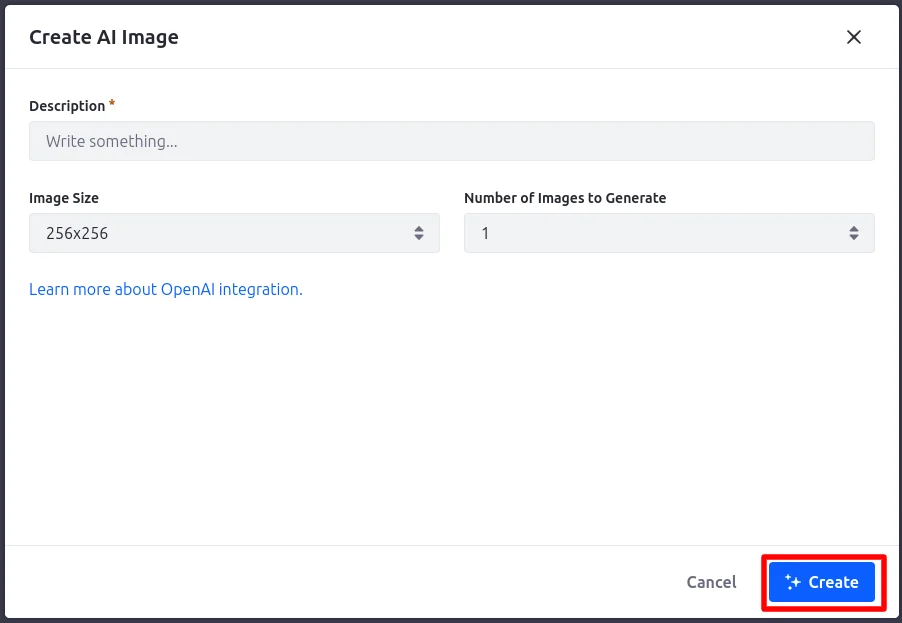
Task: Open the Image Size dropdown
Action: (x=234, y=233)
